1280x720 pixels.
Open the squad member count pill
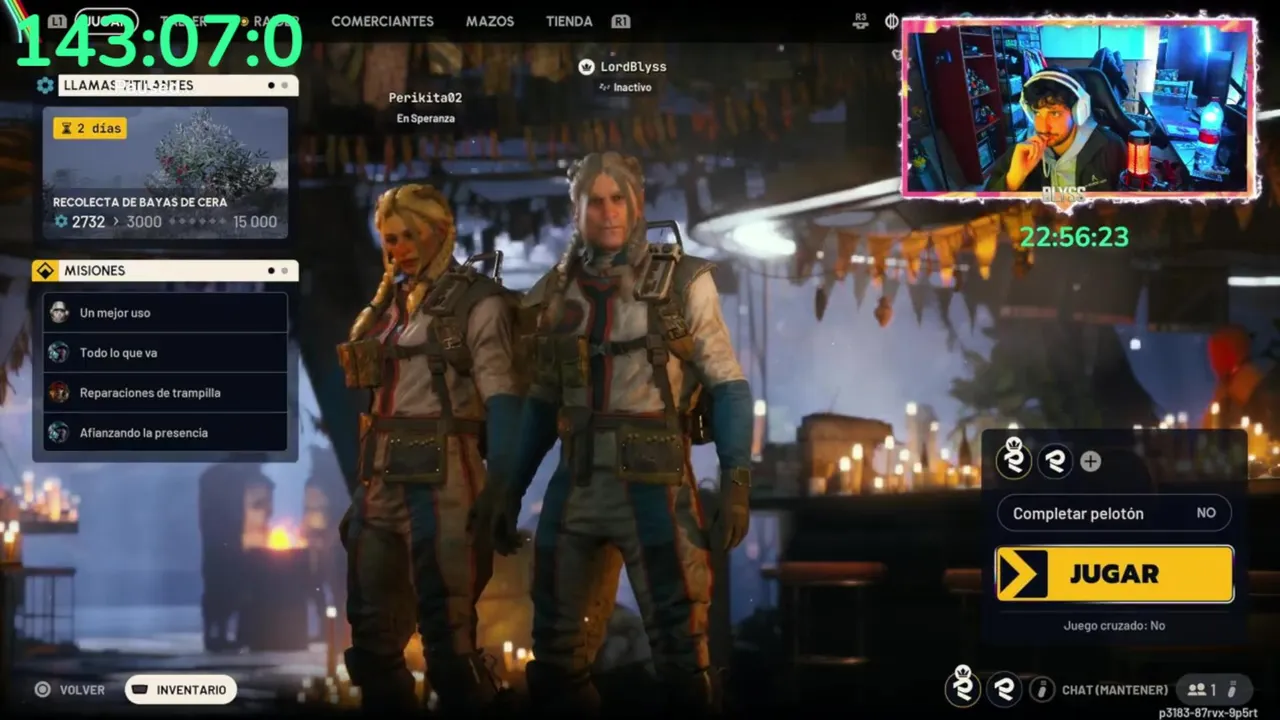point(1214,689)
